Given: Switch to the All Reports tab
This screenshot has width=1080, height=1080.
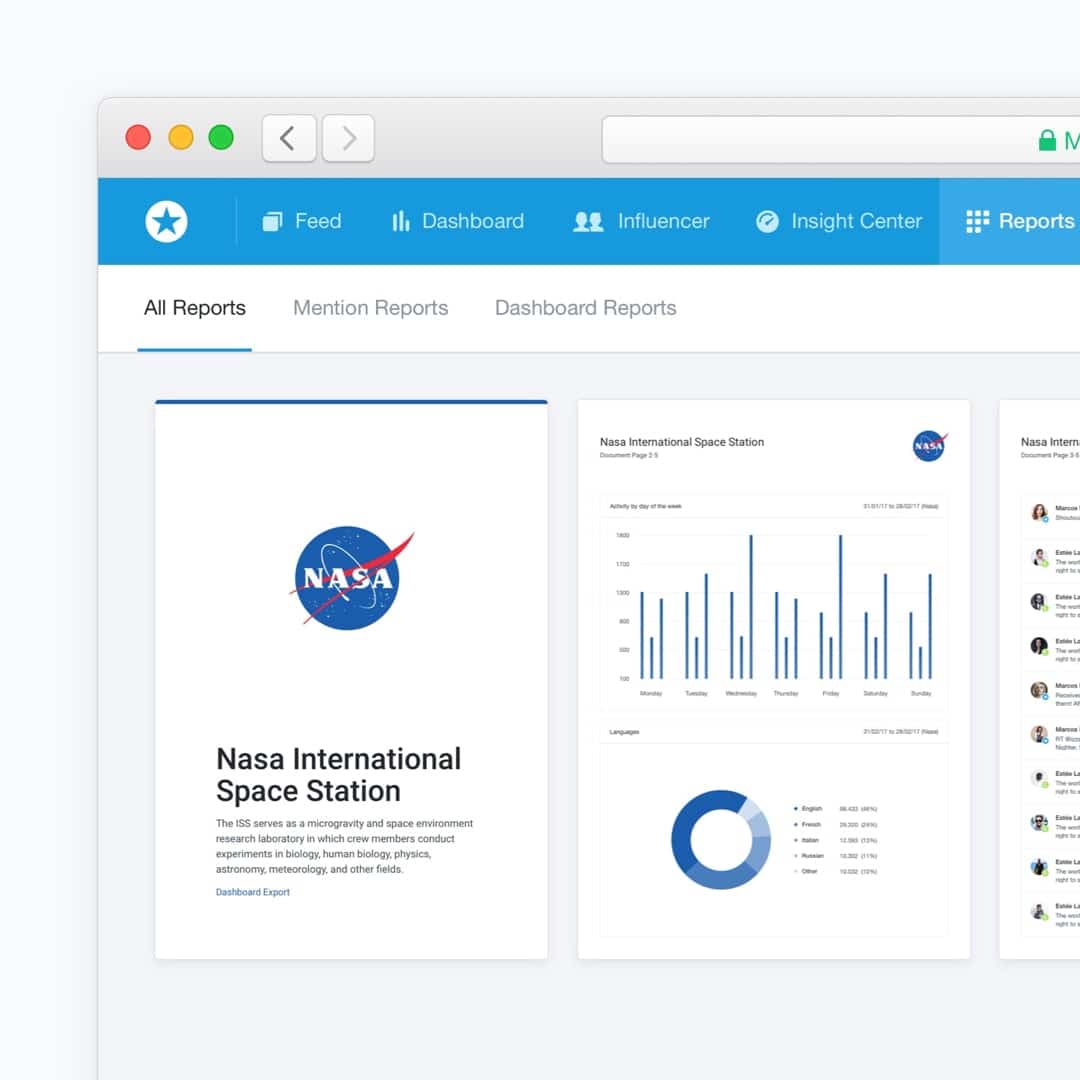Looking at the screenshot, I should [x=195, y=308].
